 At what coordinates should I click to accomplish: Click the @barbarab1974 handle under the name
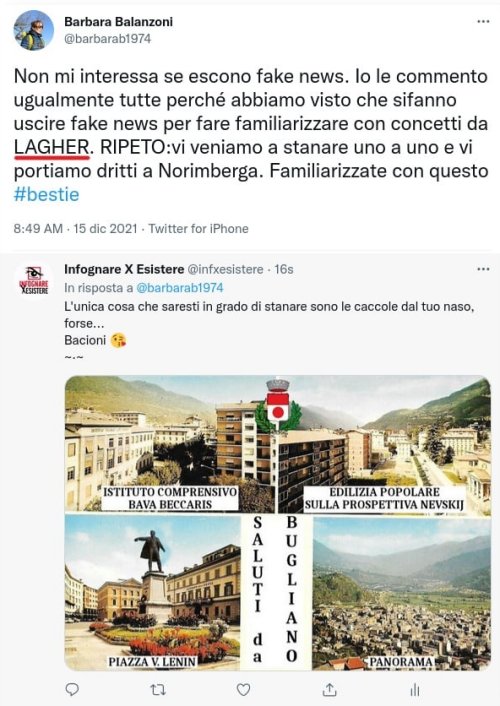[108, 39]
